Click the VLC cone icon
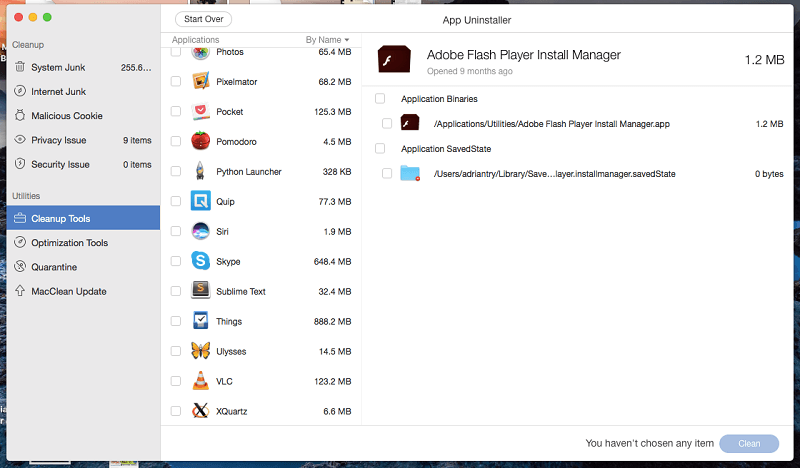The width and height of the screenshot is (800, 468). pyautogui.click(x=201, y=381)
